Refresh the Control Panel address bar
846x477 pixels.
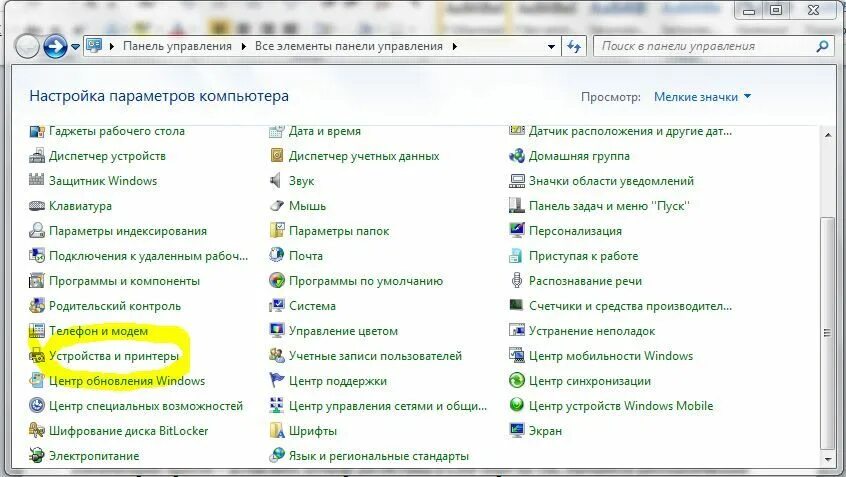tap(574, 47)
